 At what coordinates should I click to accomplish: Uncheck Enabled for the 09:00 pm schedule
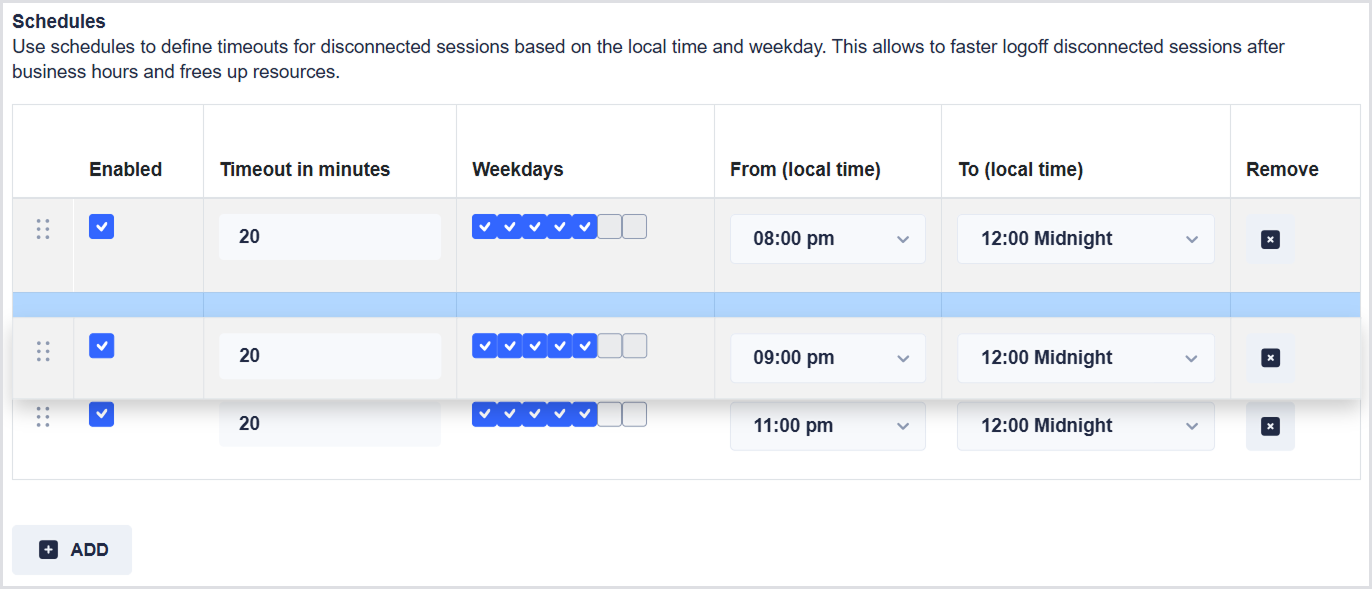[101, 346]
